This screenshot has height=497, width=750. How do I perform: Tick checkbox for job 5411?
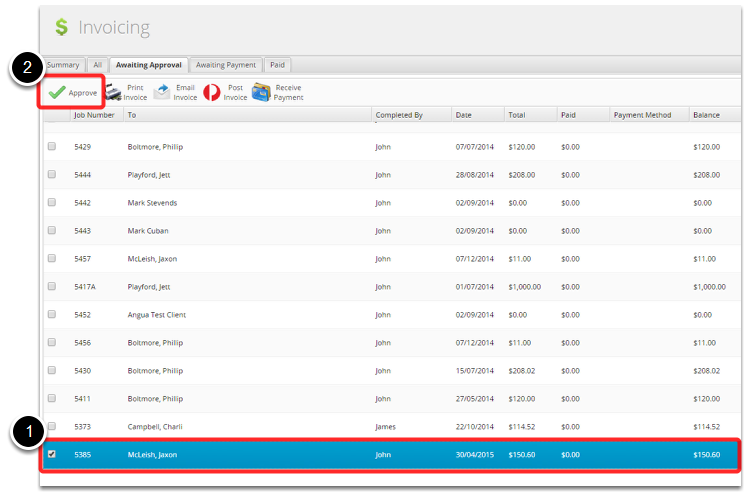[x=52, y=398]
